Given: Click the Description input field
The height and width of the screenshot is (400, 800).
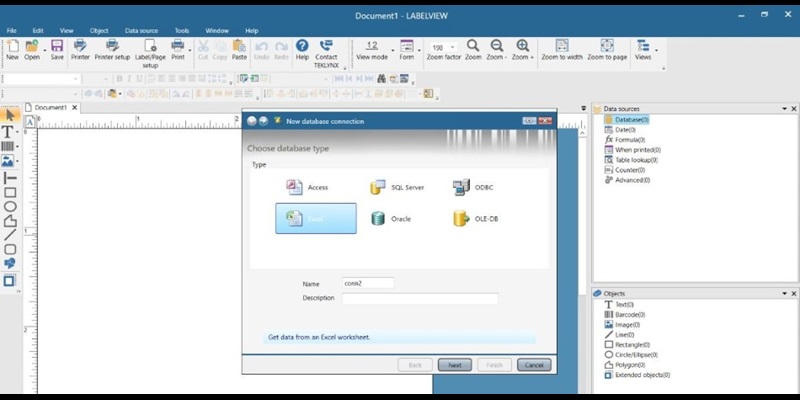Looking at the screenshot, I should point(420,298).
